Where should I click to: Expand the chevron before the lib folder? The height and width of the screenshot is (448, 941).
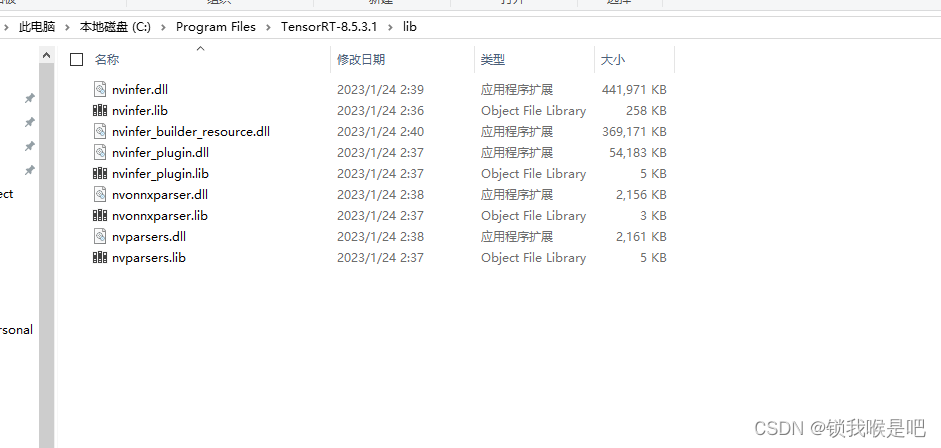(390, 27)
